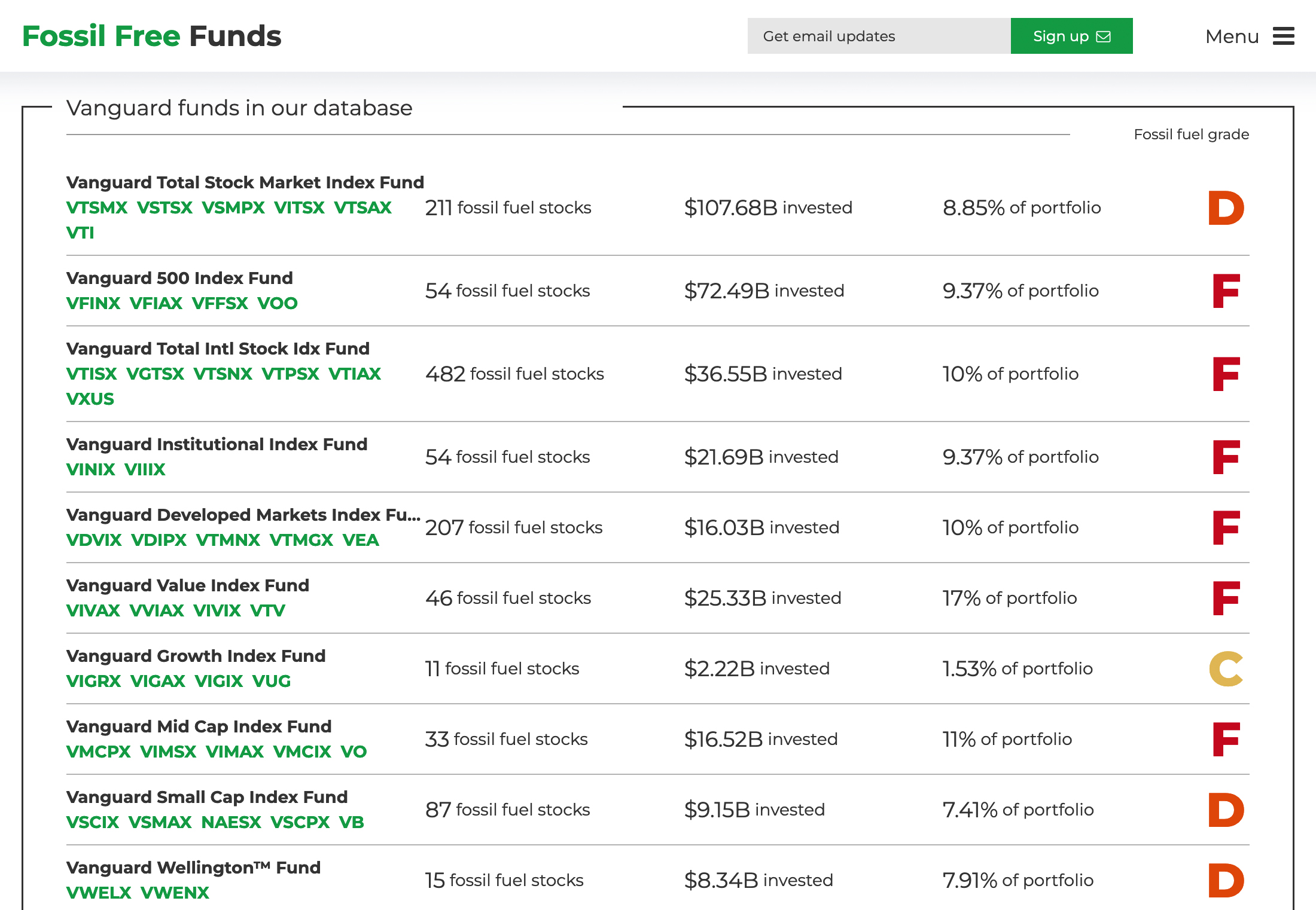The height and width of the screenshot is (910, 1316).
Task: Open the VTMNX ticker link
Action: [x=229, y=540]
